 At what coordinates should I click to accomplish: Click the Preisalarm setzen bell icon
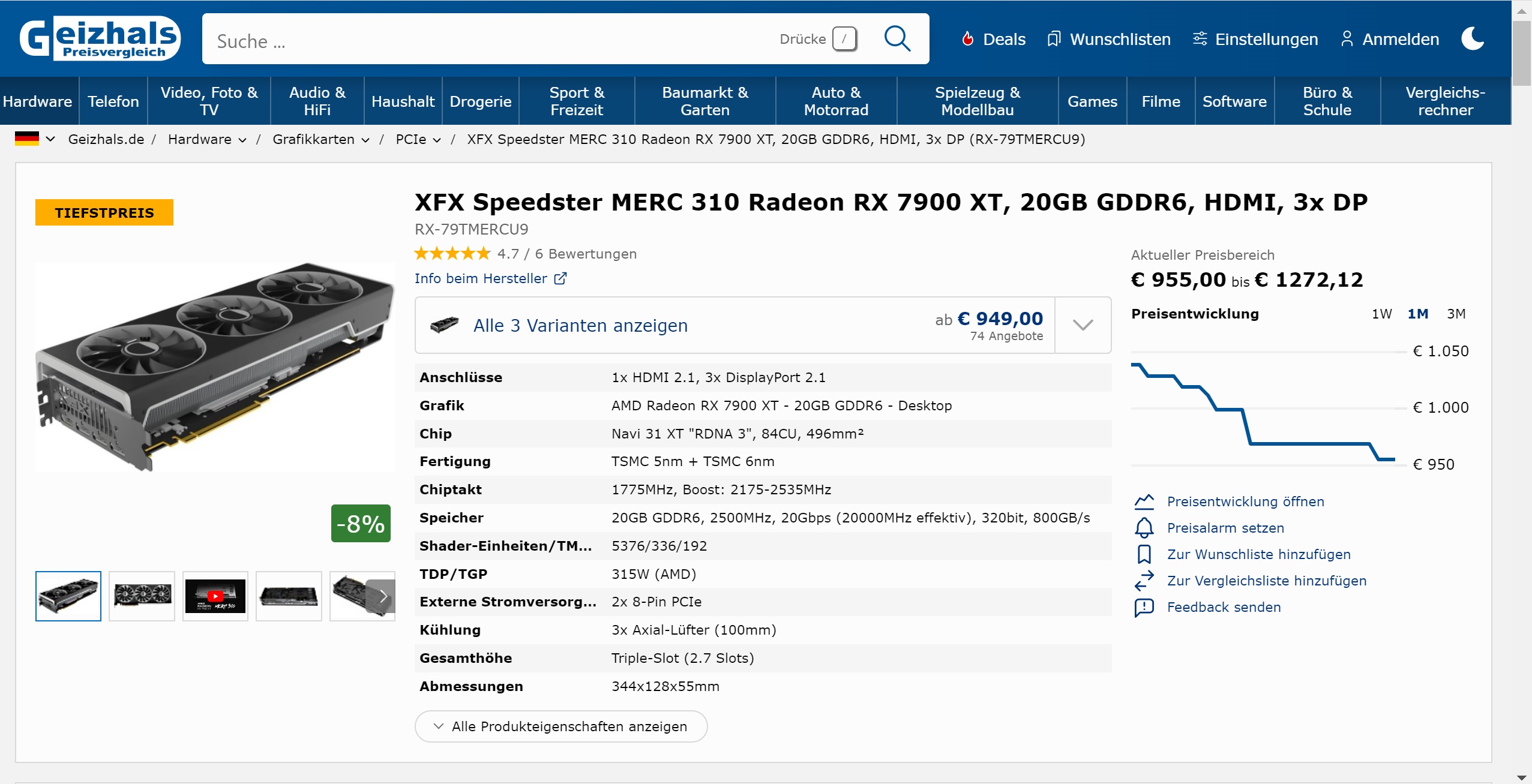pyautogui.click(x=1144, y=528)
